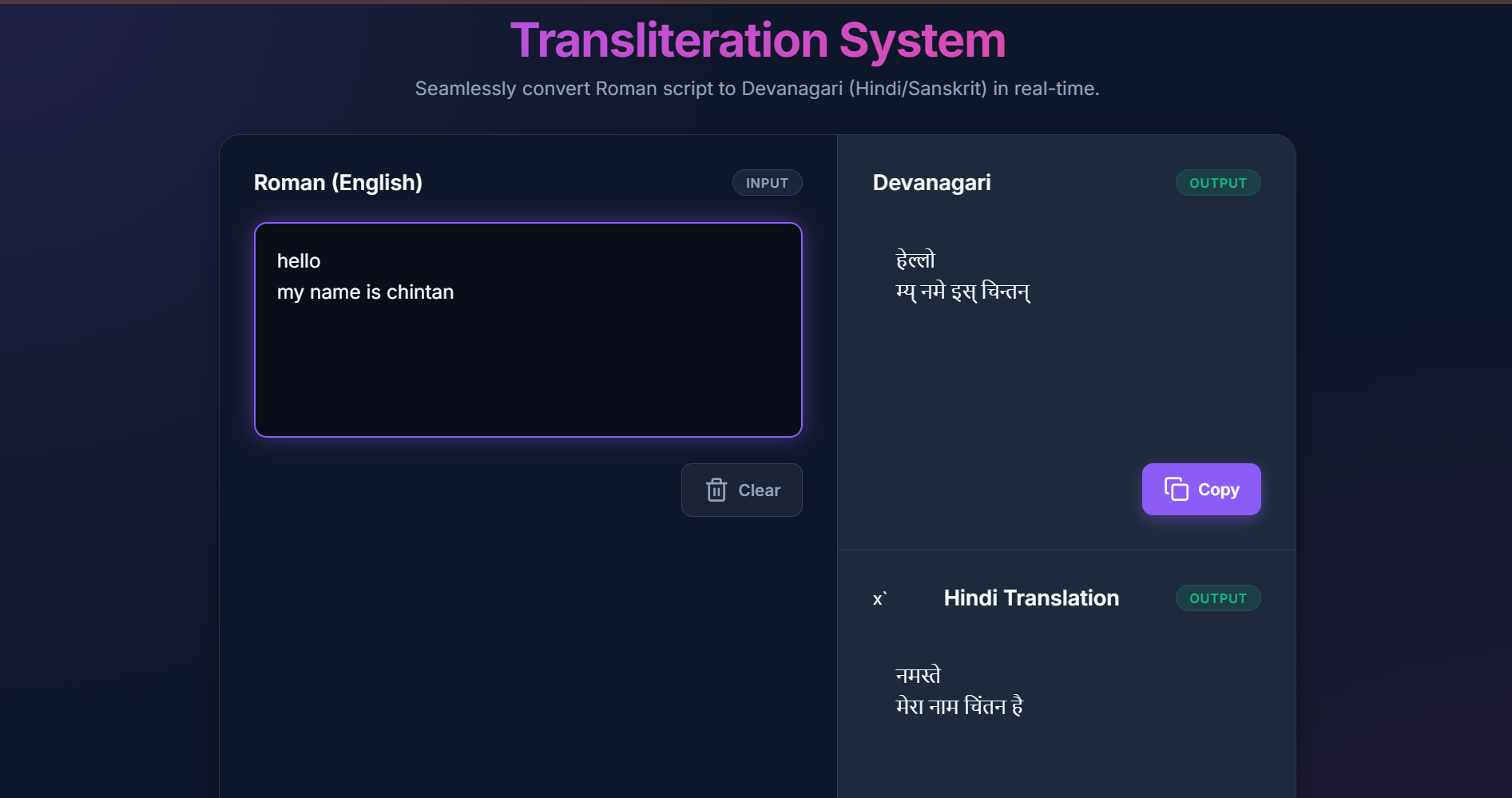Click the OUTPUT badge beside Hindi Translation
Screen dimensions: 1512x798
[1218, 598]
